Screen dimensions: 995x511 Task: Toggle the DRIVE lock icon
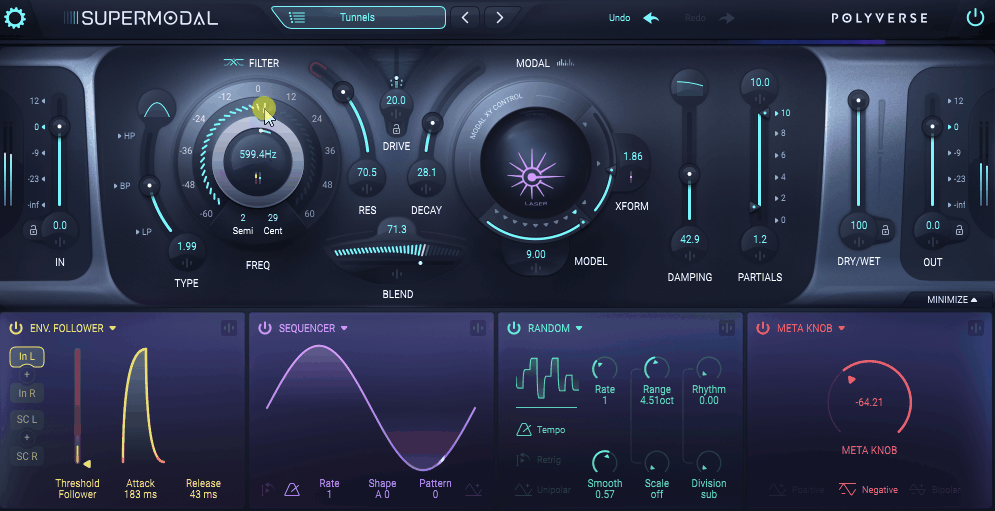396,129
